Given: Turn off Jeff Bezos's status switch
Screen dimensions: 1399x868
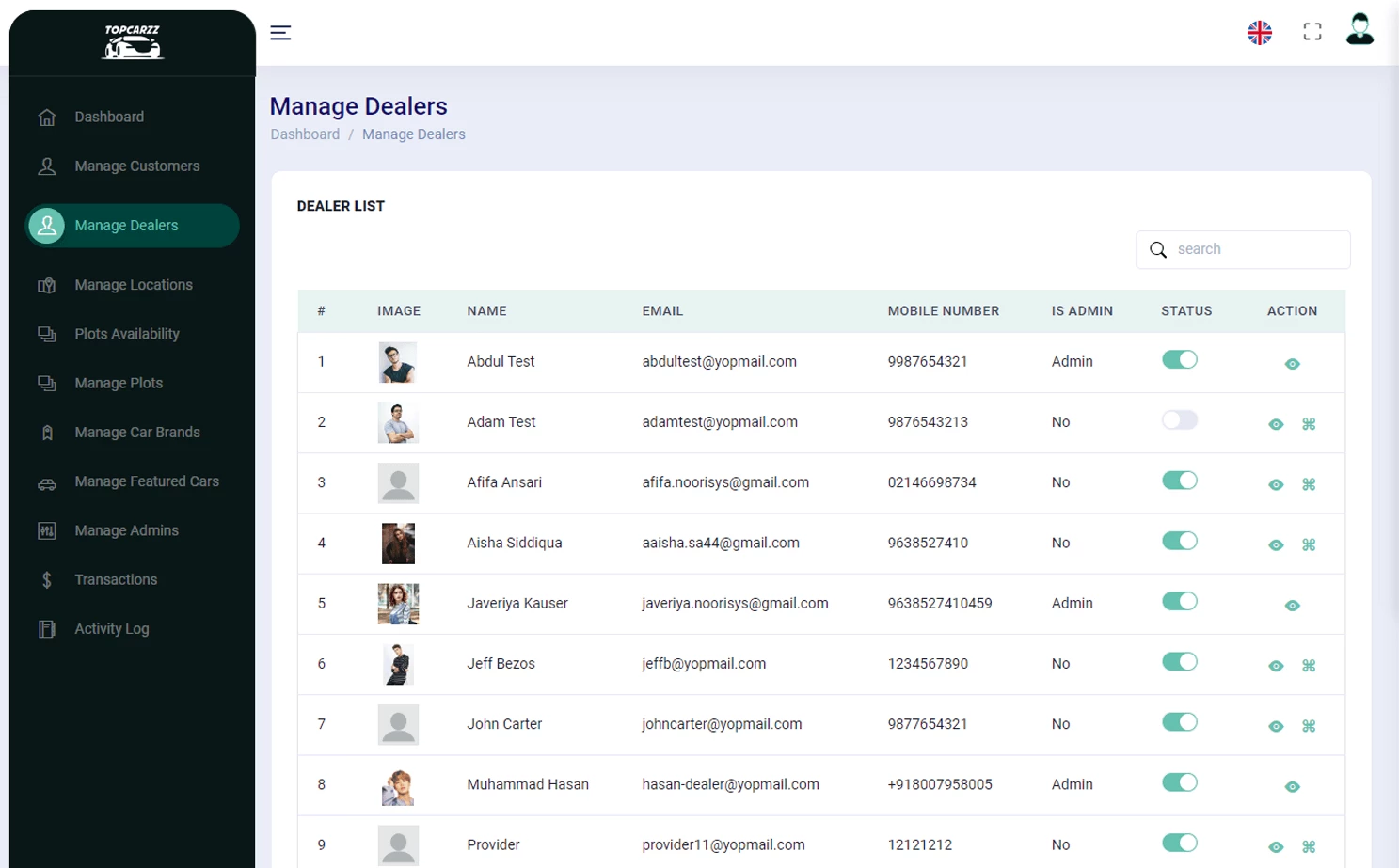Looking at the screenshot, I should click(1179, 661).
